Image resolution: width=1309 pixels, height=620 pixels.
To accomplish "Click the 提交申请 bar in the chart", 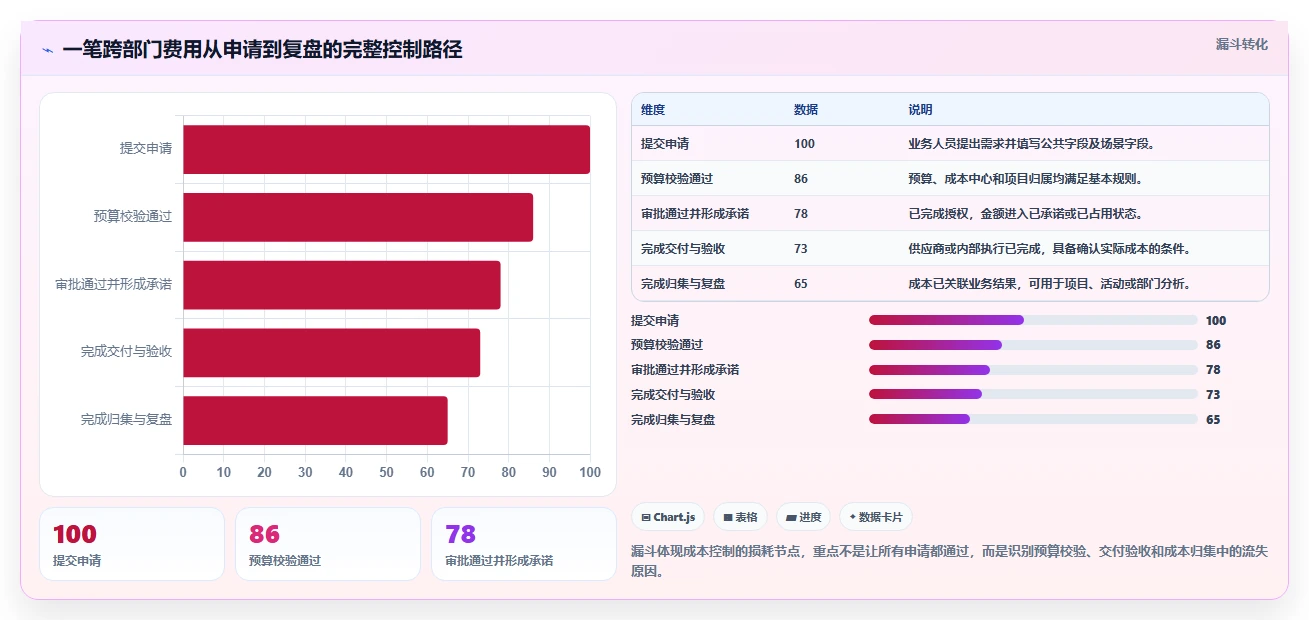I will (386, 150).
